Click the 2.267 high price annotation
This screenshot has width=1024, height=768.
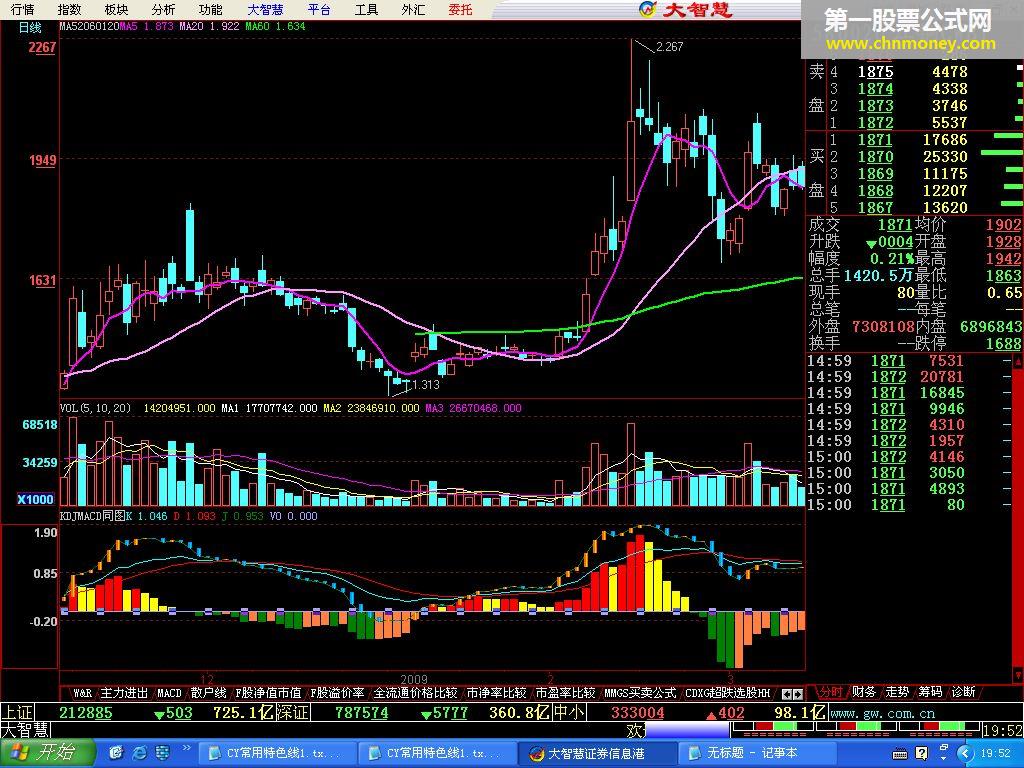(669, 47)
